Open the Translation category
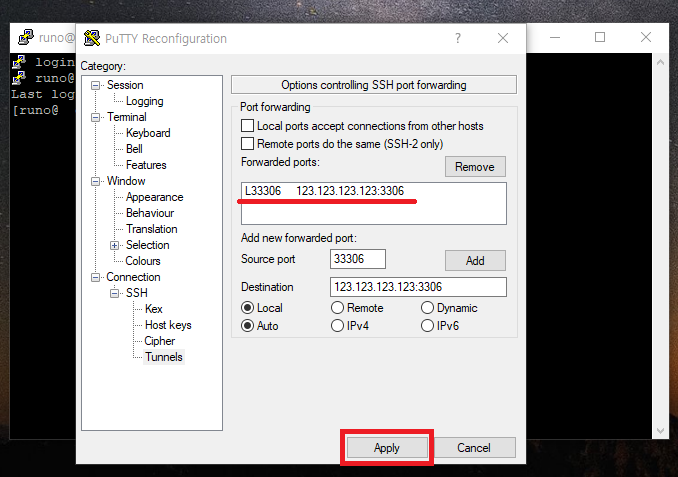This screenshot has width=678, height=477. [x=151, y=229]
